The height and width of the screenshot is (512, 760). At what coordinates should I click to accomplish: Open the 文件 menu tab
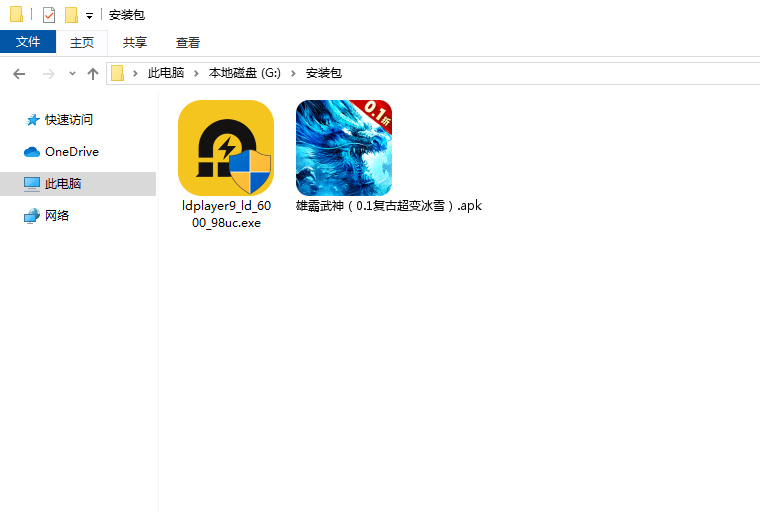28,42
